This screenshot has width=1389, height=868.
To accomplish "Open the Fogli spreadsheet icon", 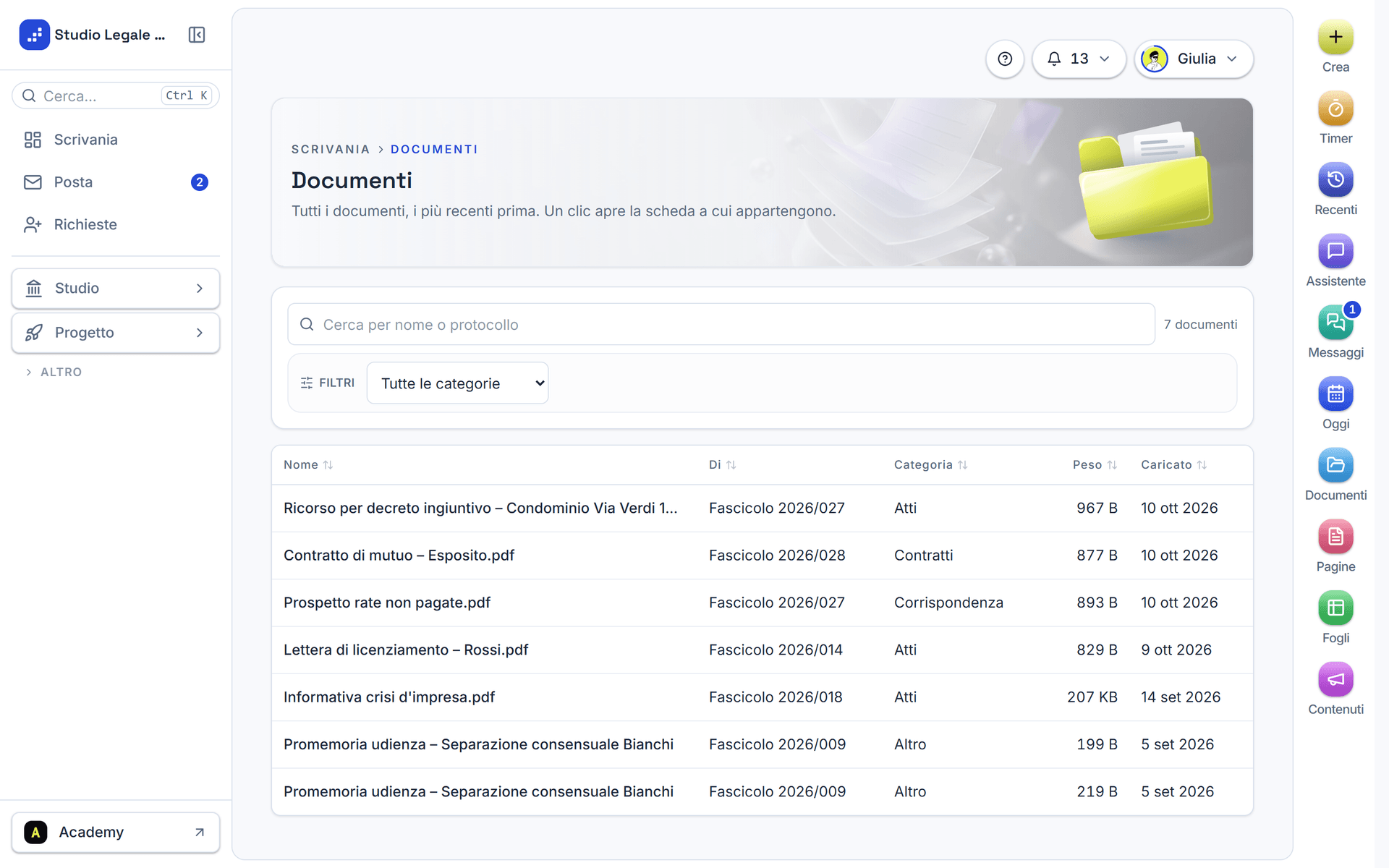I will click(x=1335, y=608).
